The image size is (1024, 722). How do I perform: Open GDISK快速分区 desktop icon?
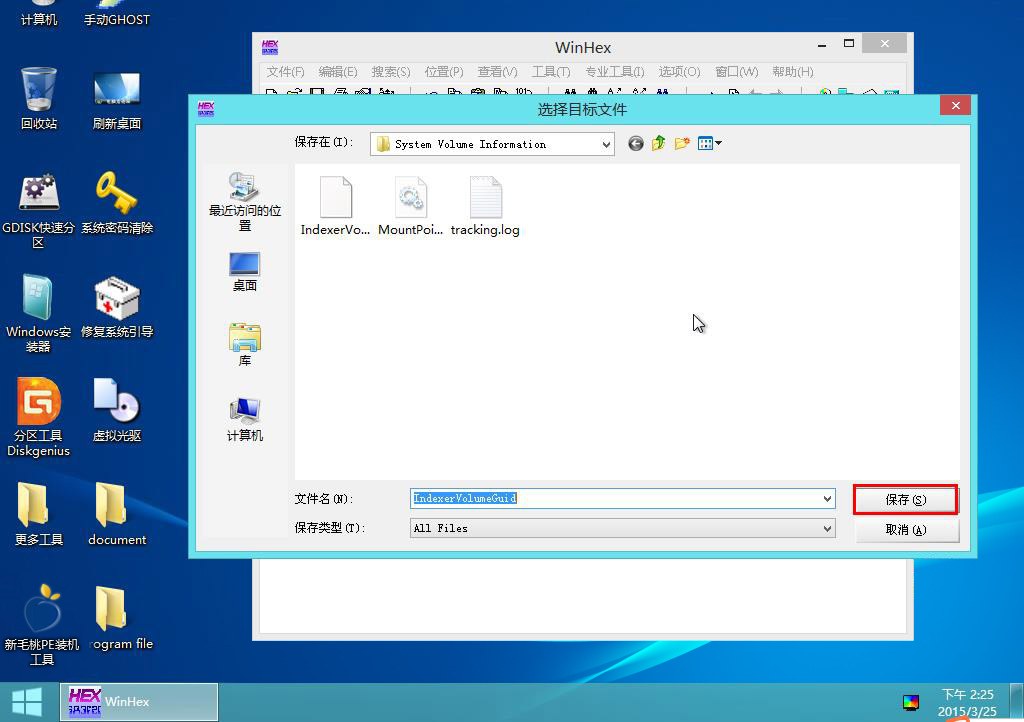(39, 210)
